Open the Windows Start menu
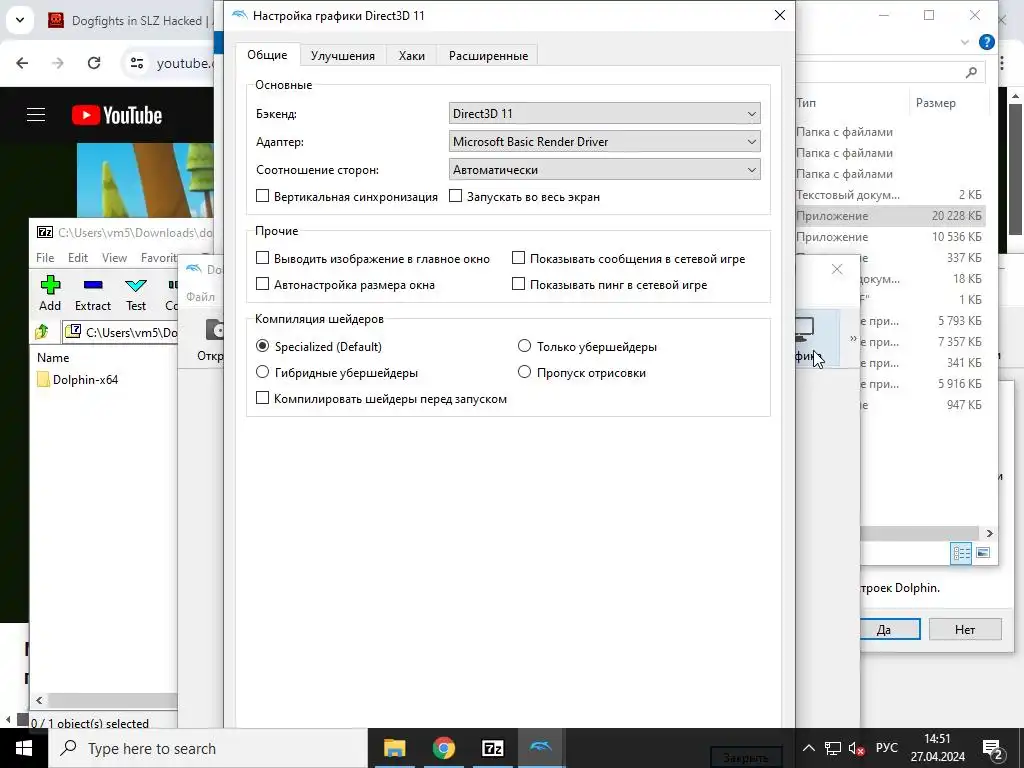Screen dimensions: 1024x768 24,748
